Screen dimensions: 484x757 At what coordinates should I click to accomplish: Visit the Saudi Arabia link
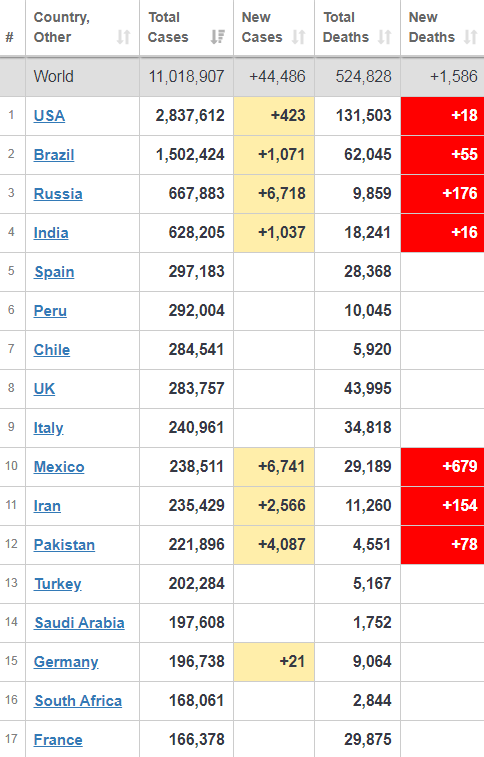click(x=79, y=623)
